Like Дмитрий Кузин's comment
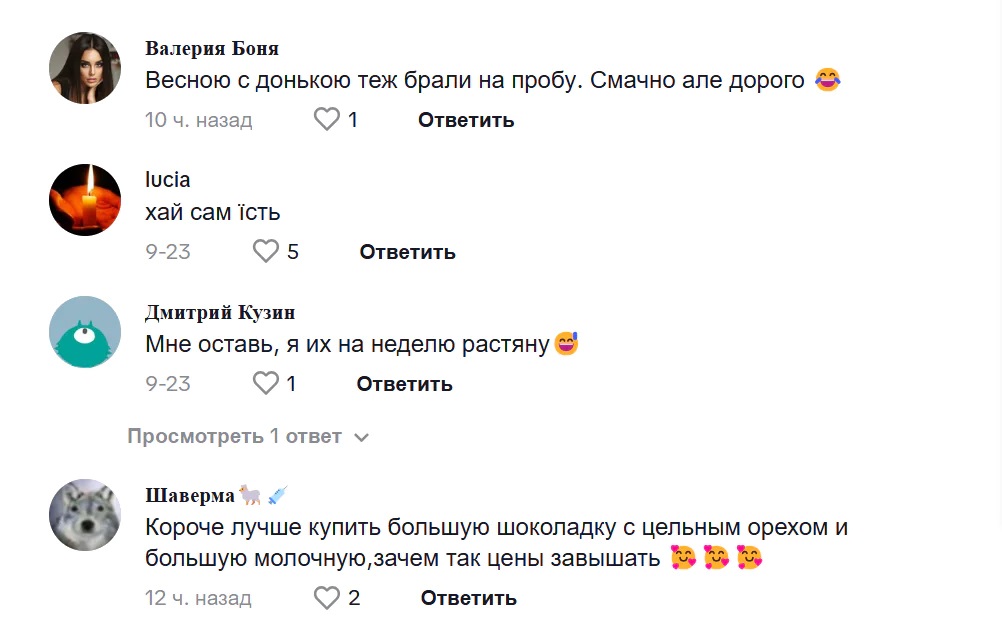 click(x=265, y=383)
